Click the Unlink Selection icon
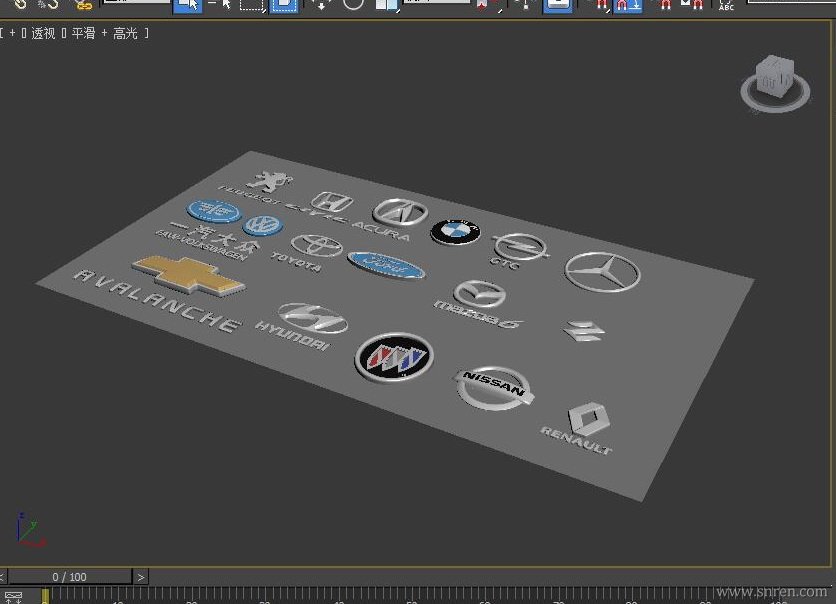Viewport: 836px width, 604px height. click(49, 5)
